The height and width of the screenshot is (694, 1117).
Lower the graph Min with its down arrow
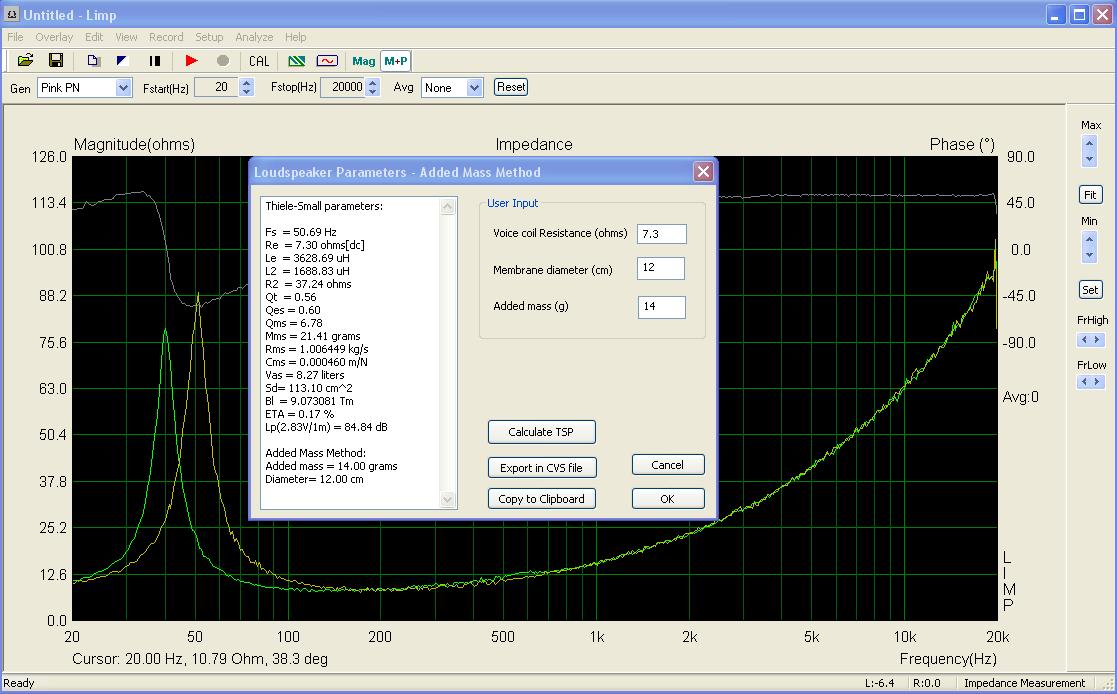point(1089,255)
